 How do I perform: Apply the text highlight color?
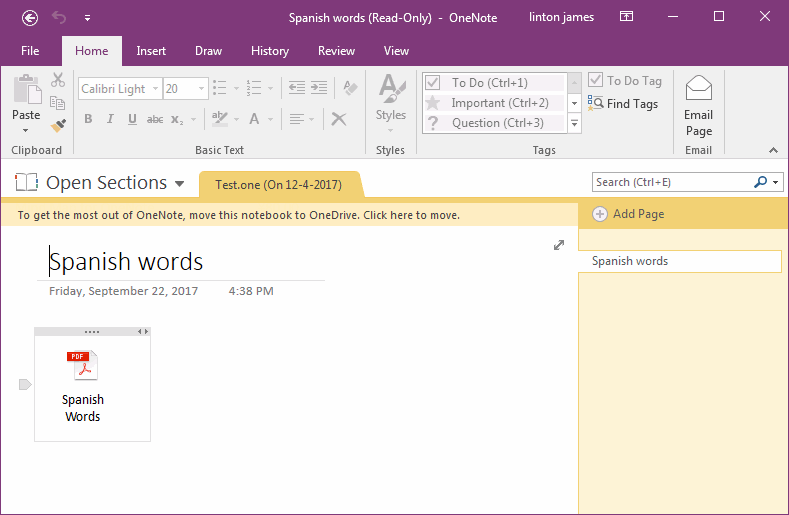(220, 119)
